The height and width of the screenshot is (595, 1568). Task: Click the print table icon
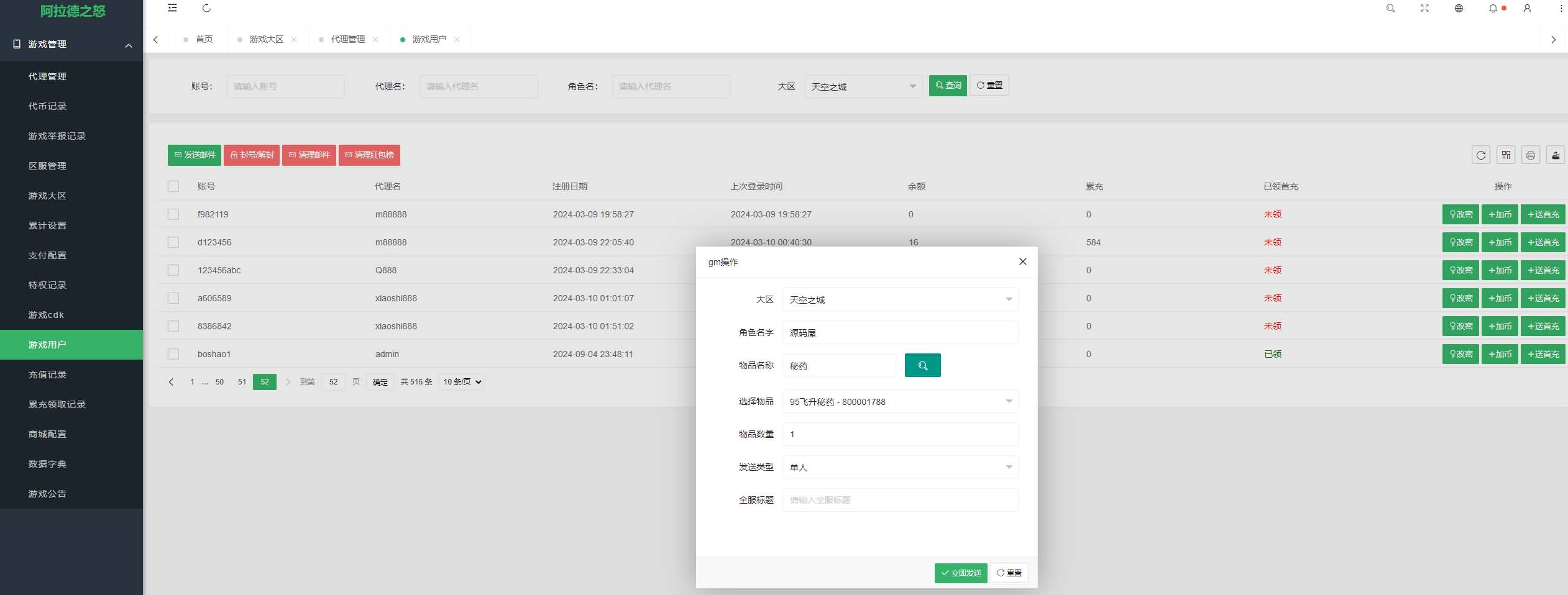pyautogui.click(x=1530, y=155)
